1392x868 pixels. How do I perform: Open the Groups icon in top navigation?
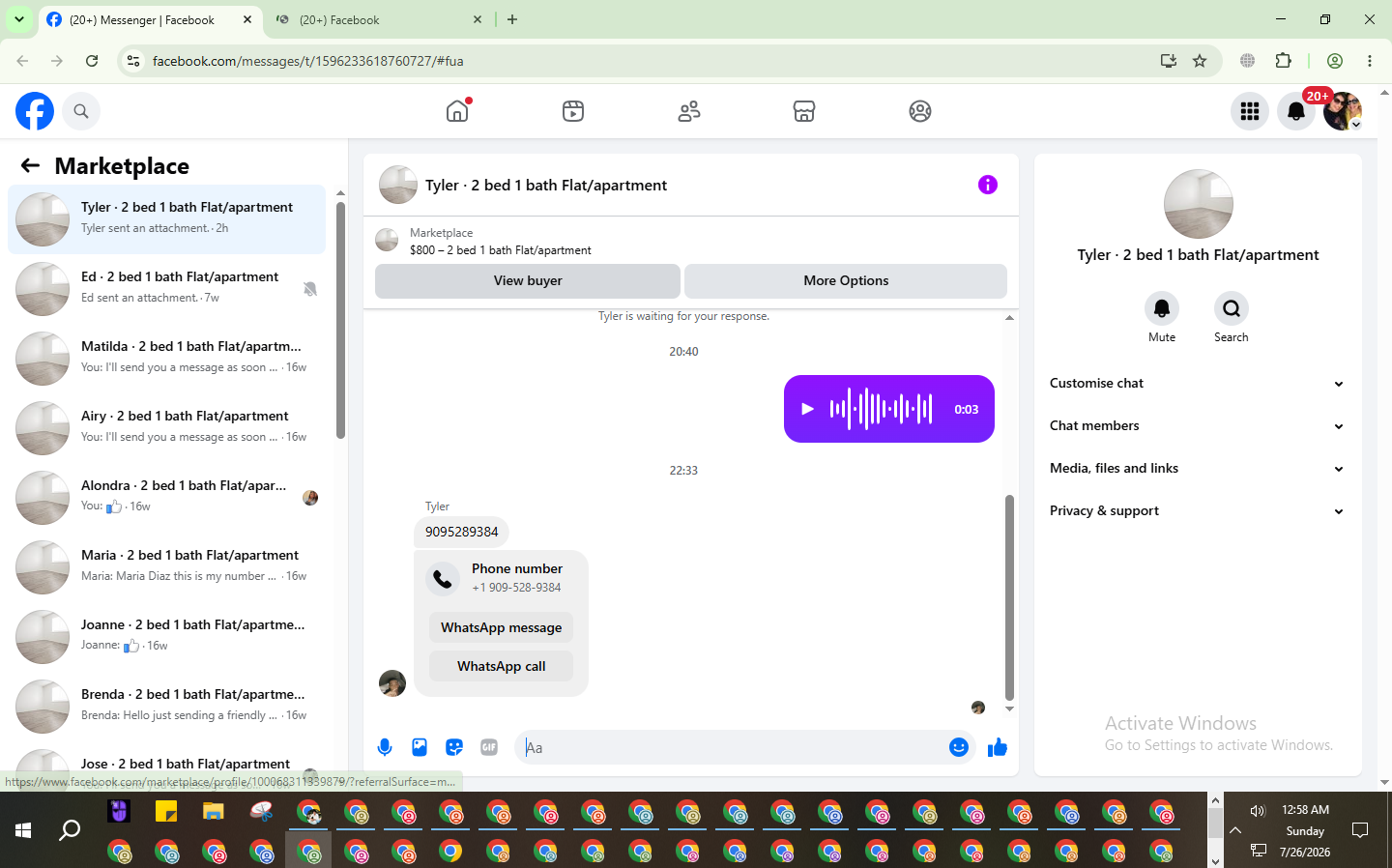[x=920, y=111]
